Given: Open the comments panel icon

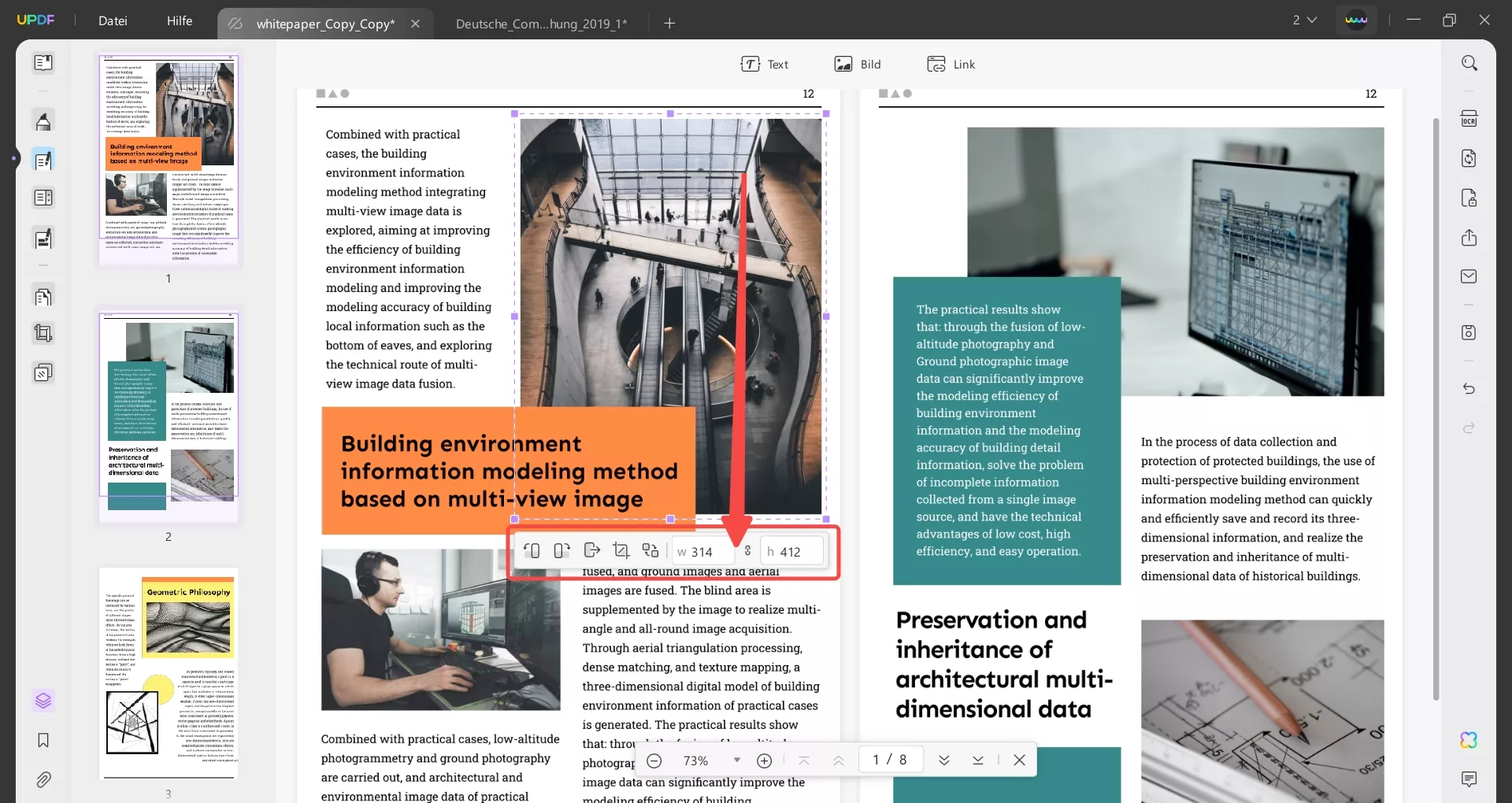Looking at the screenshot, I should pyautogui.click(x=1469, y=779).
